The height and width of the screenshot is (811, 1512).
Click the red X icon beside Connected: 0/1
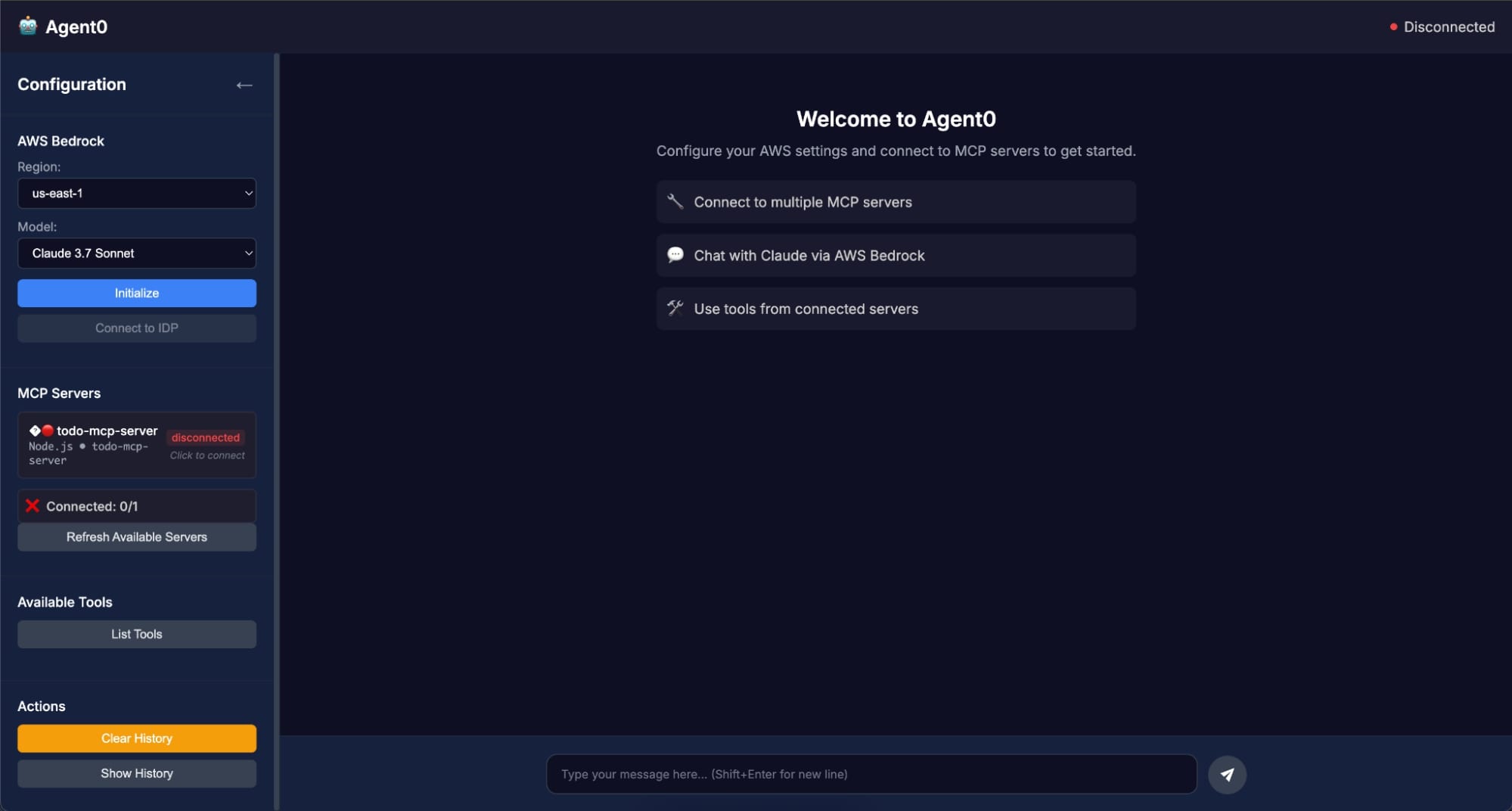pos(32,505)
